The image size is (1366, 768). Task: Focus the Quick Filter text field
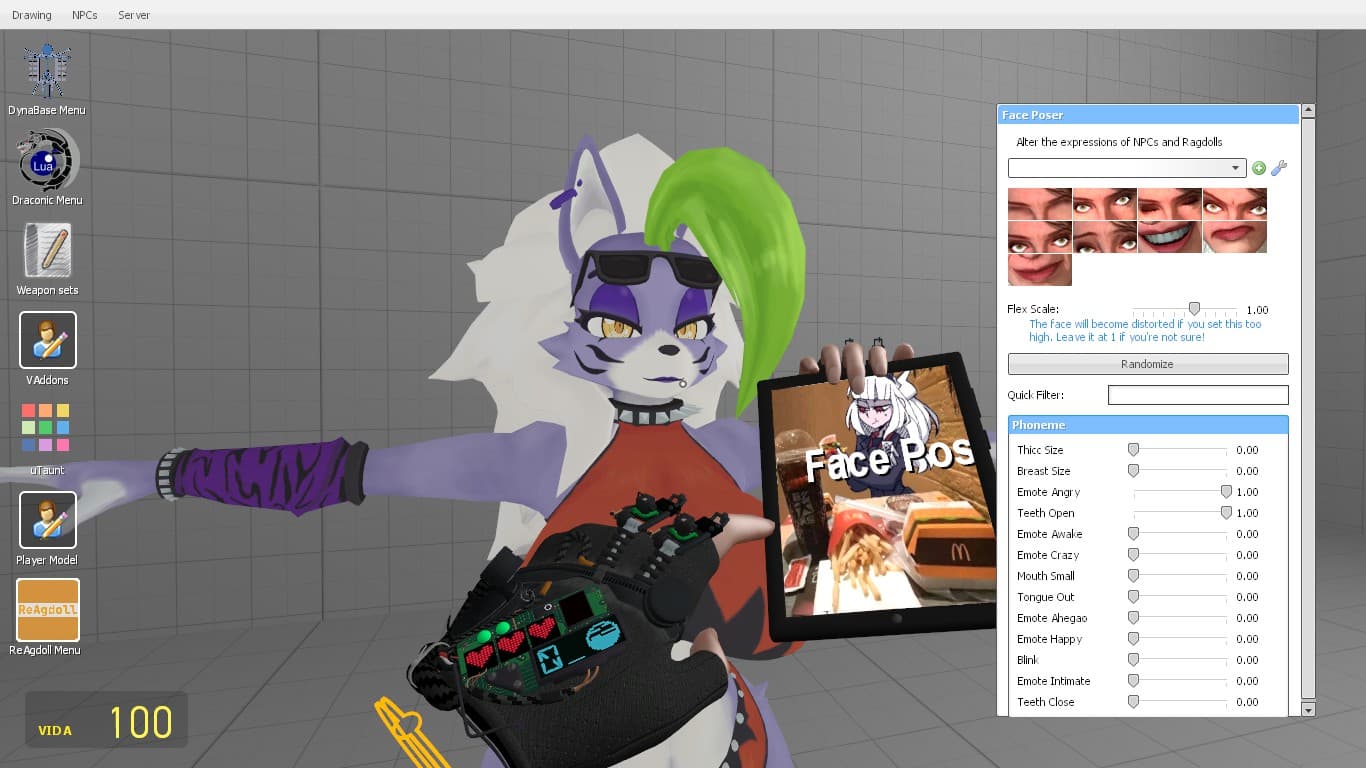click(x=1198, y=395)
